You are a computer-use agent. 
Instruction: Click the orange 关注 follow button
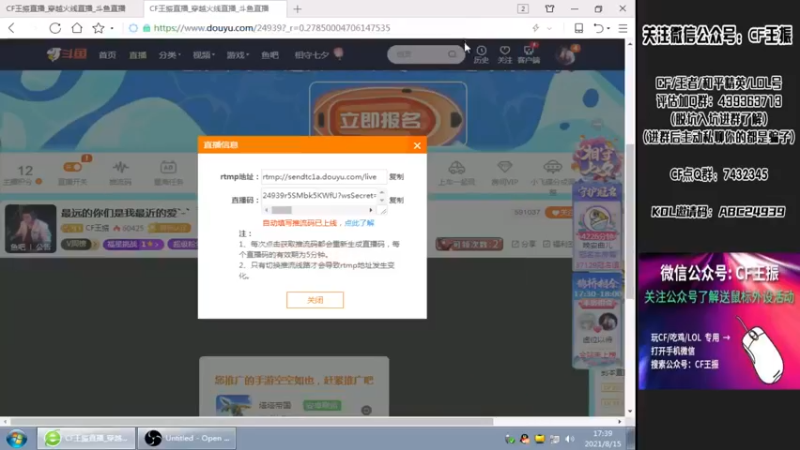tap(559, 213)
